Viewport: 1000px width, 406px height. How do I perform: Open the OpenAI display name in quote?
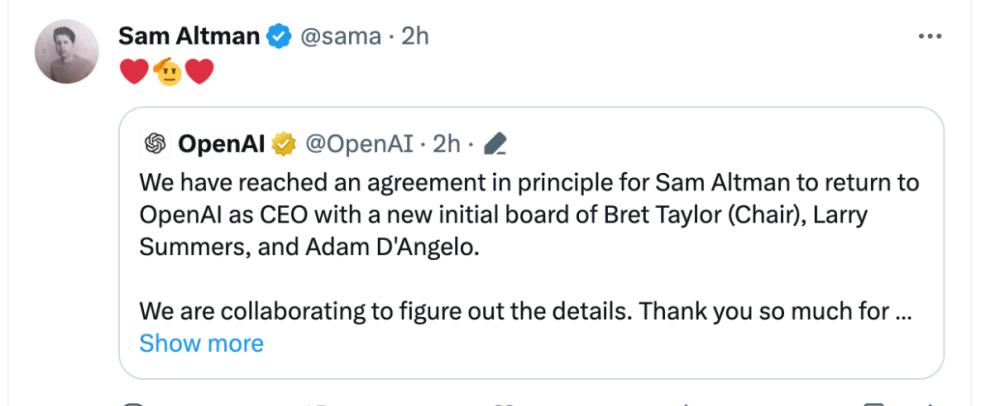[x=221, y=145]
